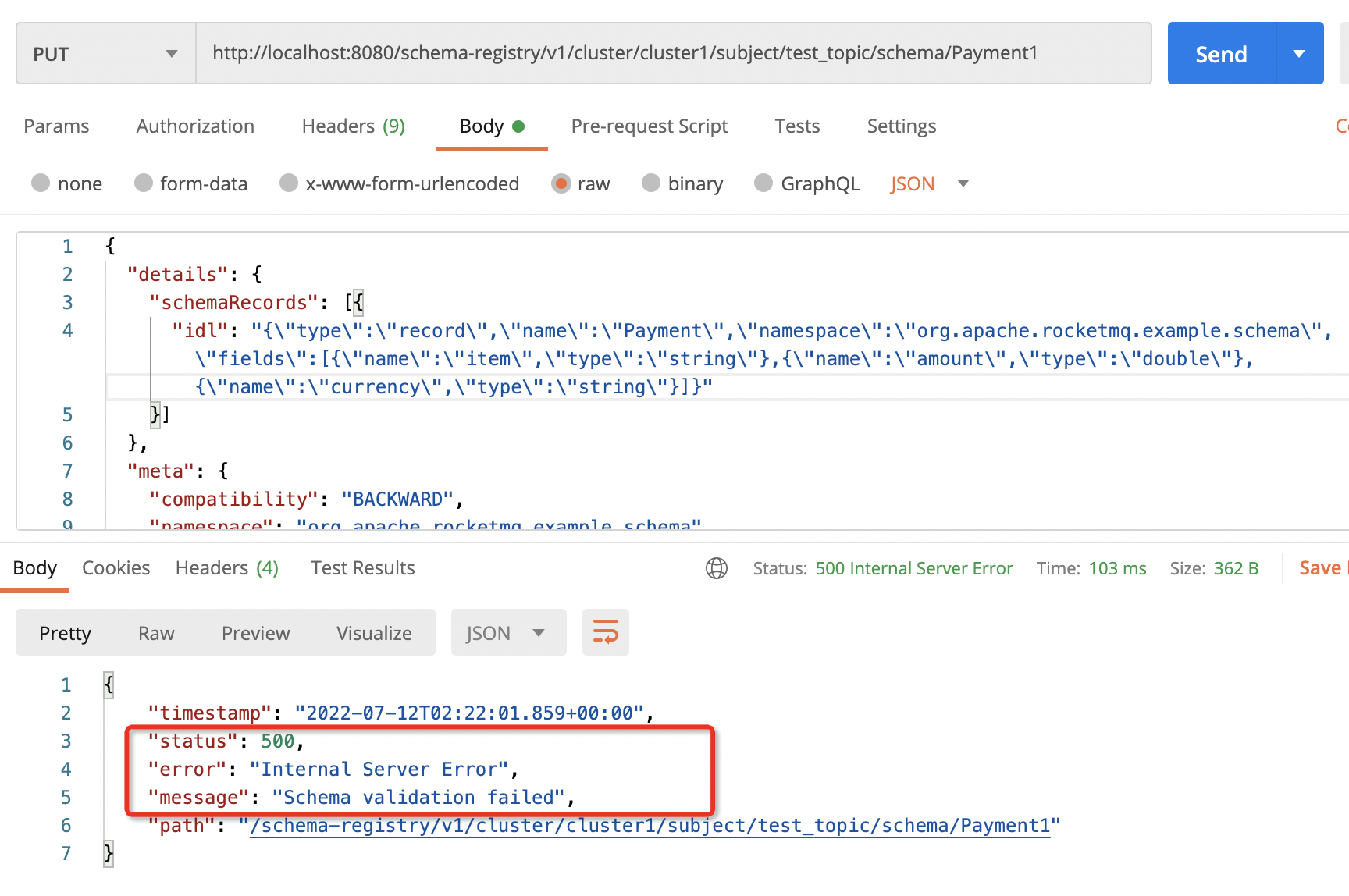
Task: Click inside the request URL field
Action: [625, 53]
